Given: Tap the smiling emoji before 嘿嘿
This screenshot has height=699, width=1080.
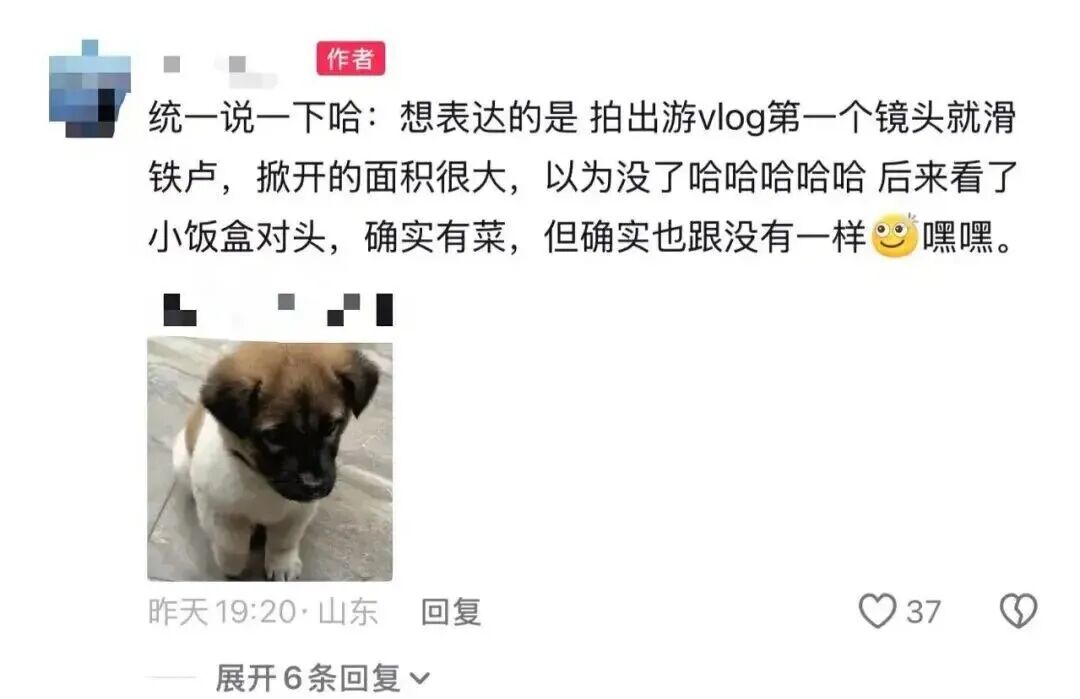Looking at the screenshot, I should coord(895,236).
